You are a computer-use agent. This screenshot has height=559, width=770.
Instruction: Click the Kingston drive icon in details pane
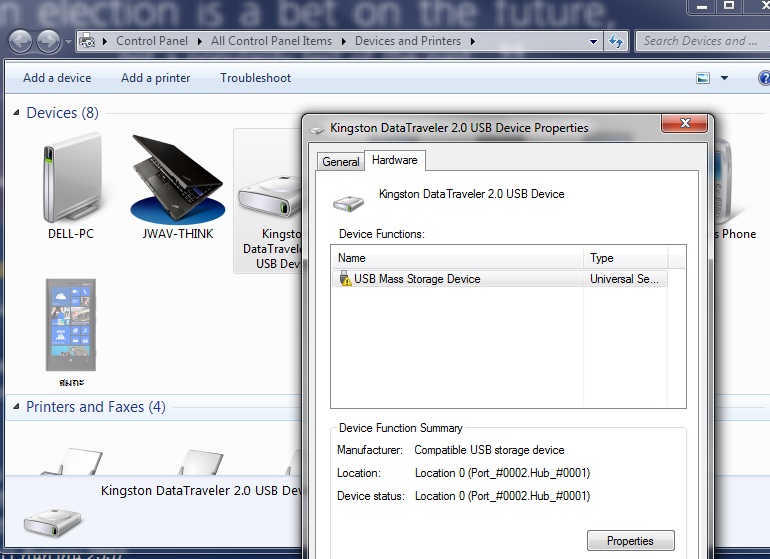click(53, 522)
